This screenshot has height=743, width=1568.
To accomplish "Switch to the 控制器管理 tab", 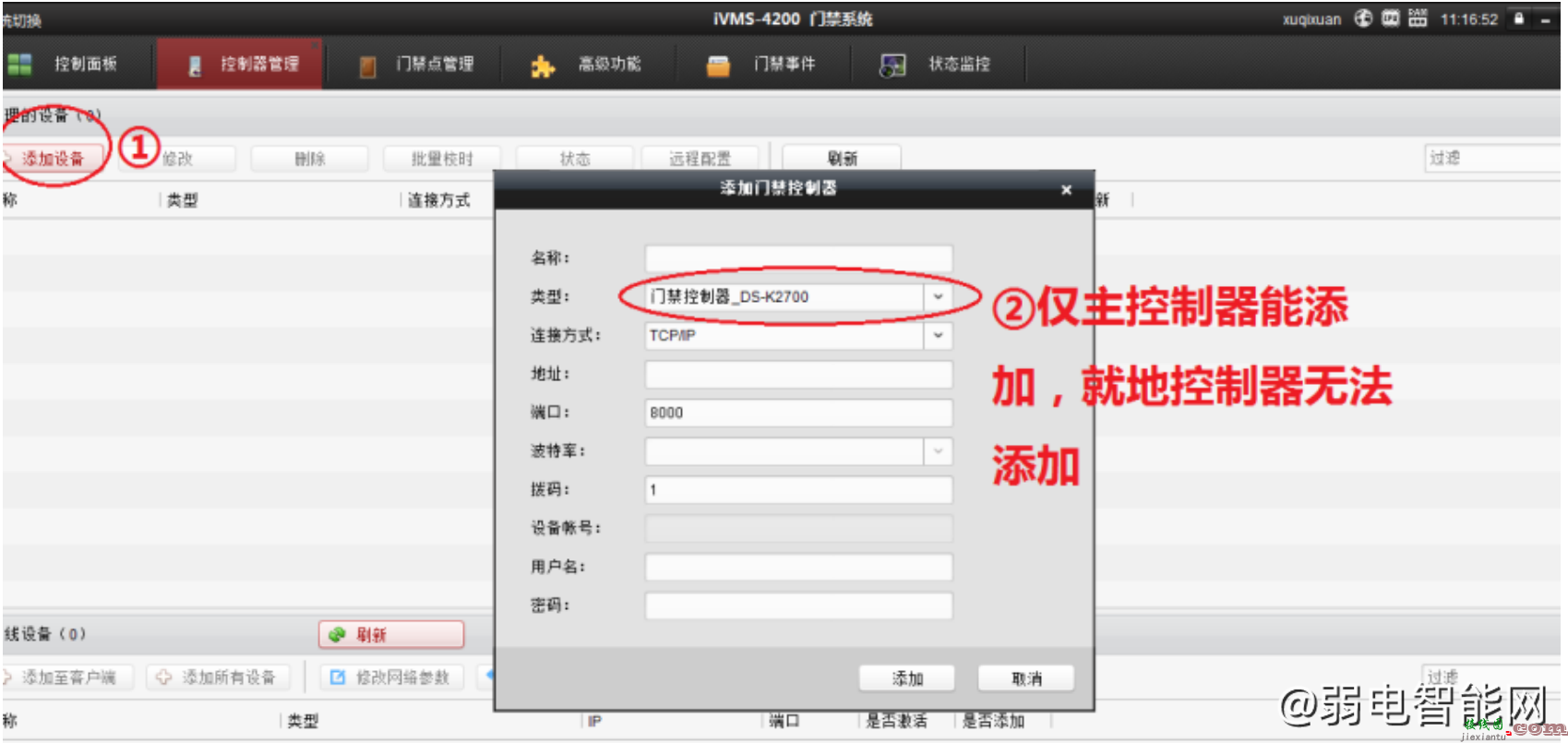I will click(x=240, y=64).
